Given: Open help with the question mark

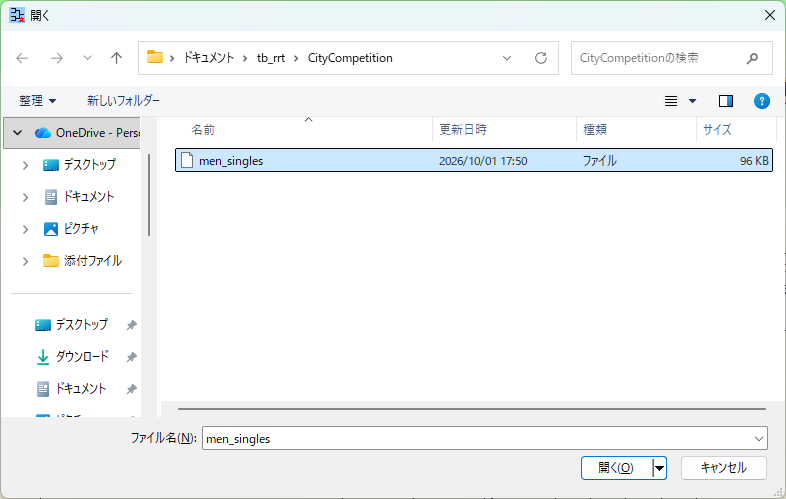Looking at the screenshot, I should [761, 101].
